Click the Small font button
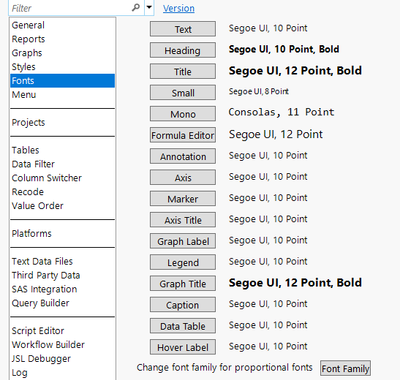The height and width of the screenshot is (380, 400). [x=183, y=93]
